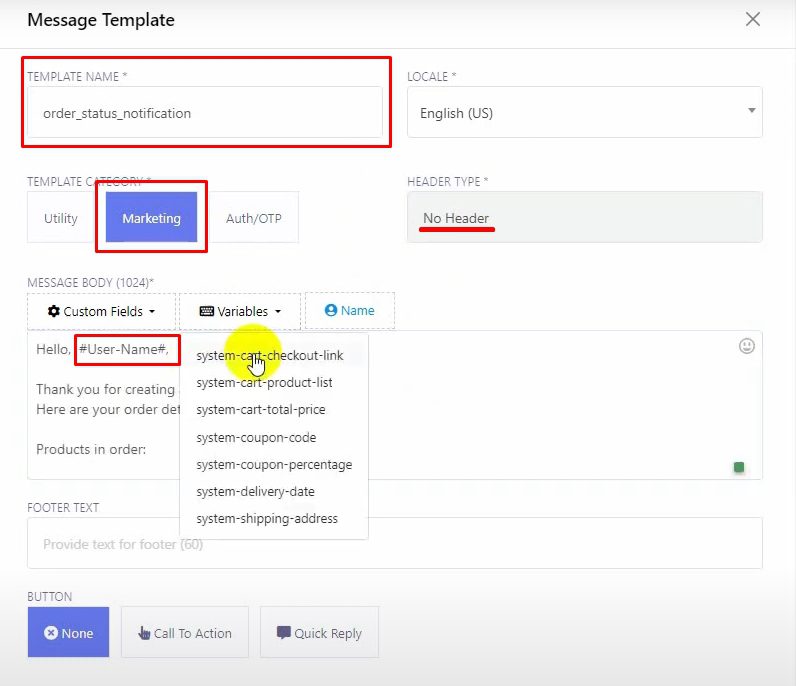Open the Locale English (US) selector
This screenshot has width=796, height=686.
coord(584,113)
